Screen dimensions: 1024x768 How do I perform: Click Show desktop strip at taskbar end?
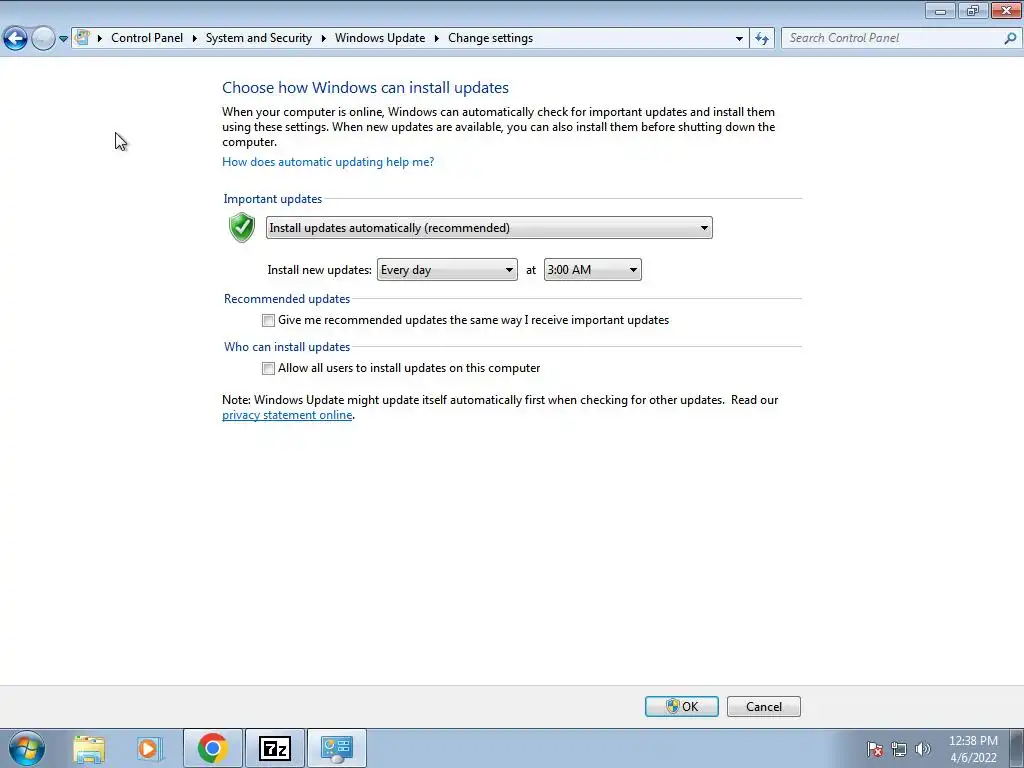[x=1017, y=748]
